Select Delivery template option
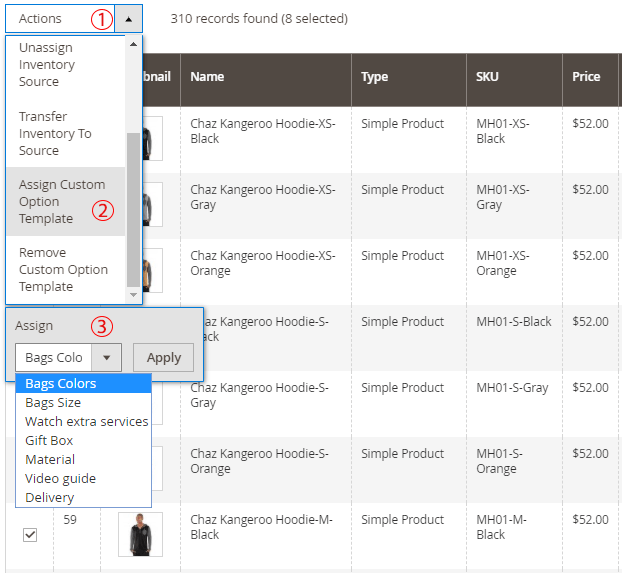622x573 pixels. pos(50,497)
